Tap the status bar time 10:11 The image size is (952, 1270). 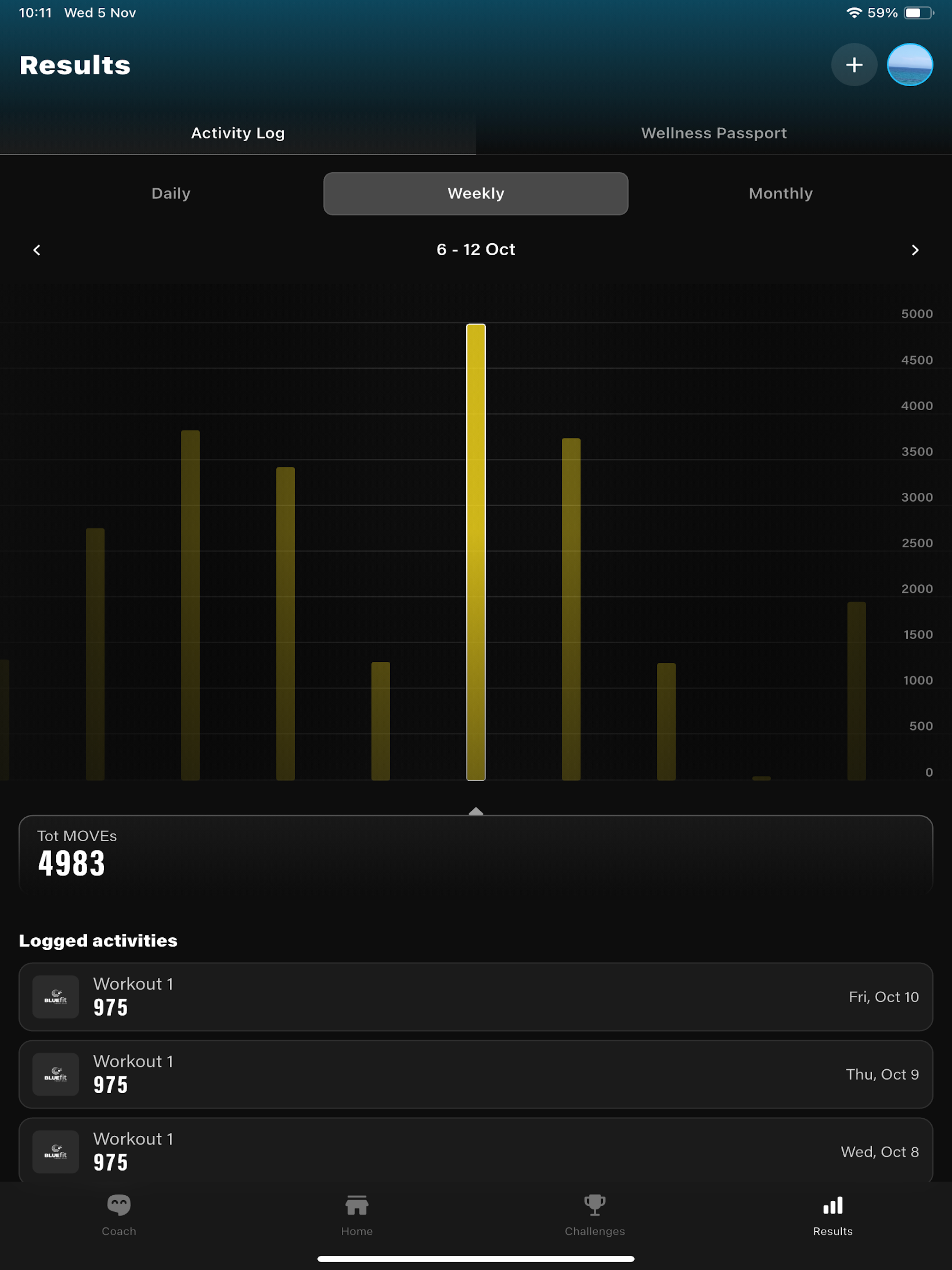(36, 12)
